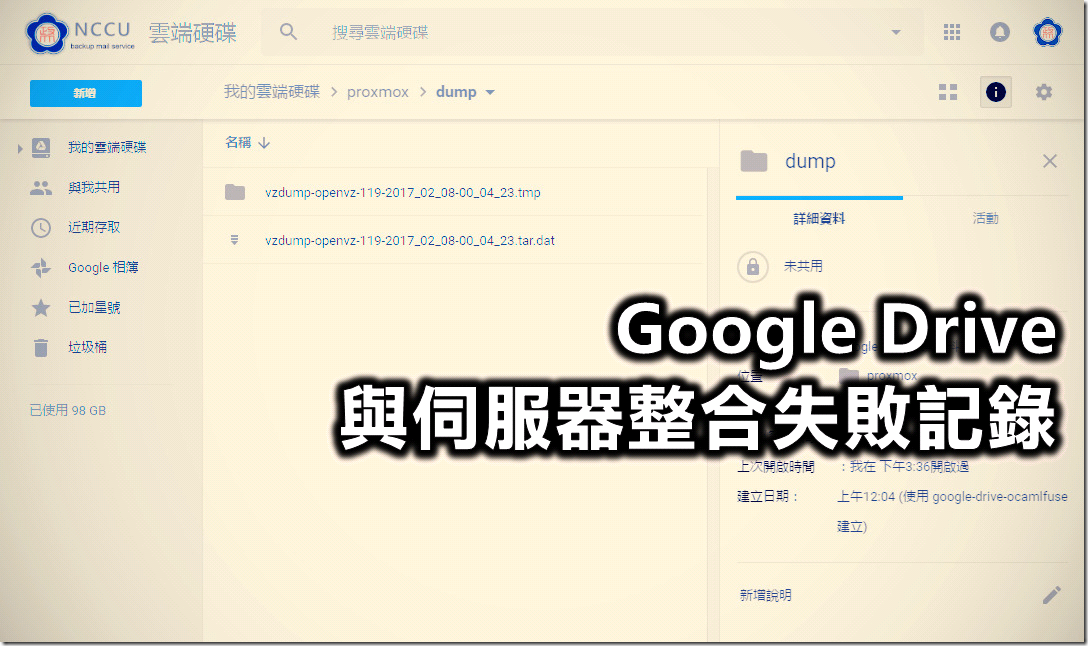Open the account avatar menu
This screenshot has height=646, width=1088.
[x=1047, y=32]
